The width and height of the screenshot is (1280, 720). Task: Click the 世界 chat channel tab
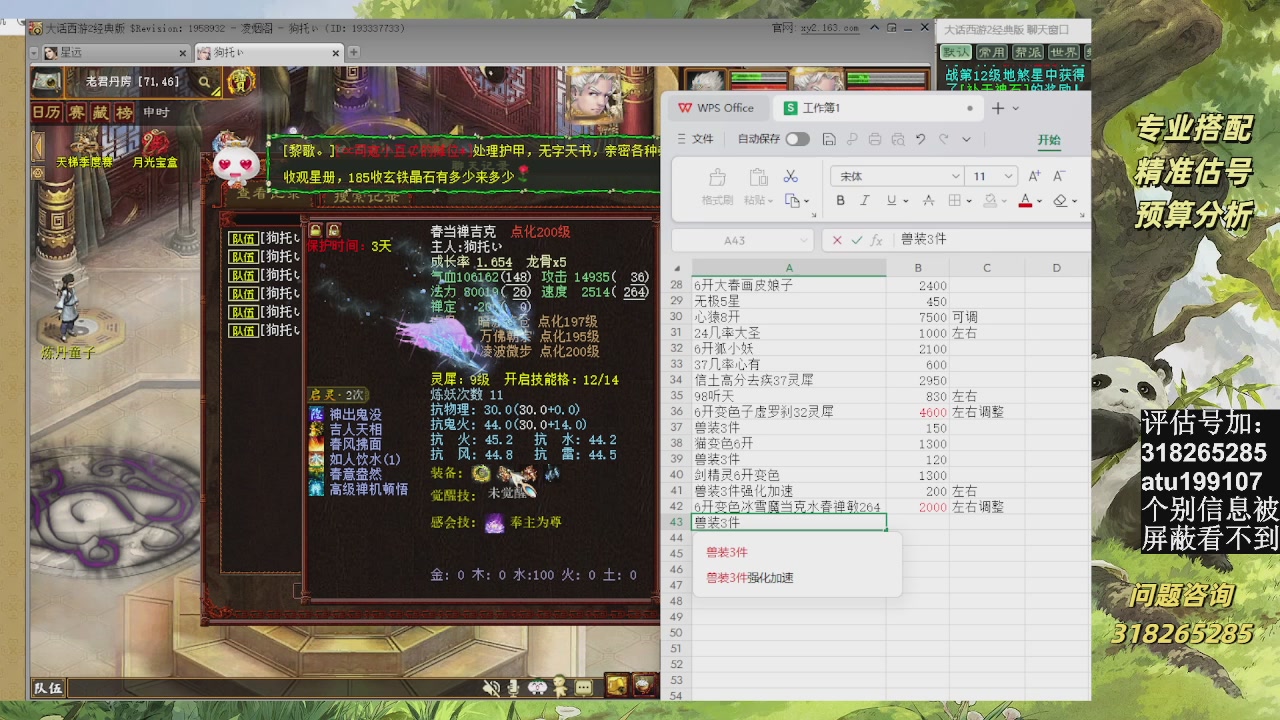tap(1064, 52)
